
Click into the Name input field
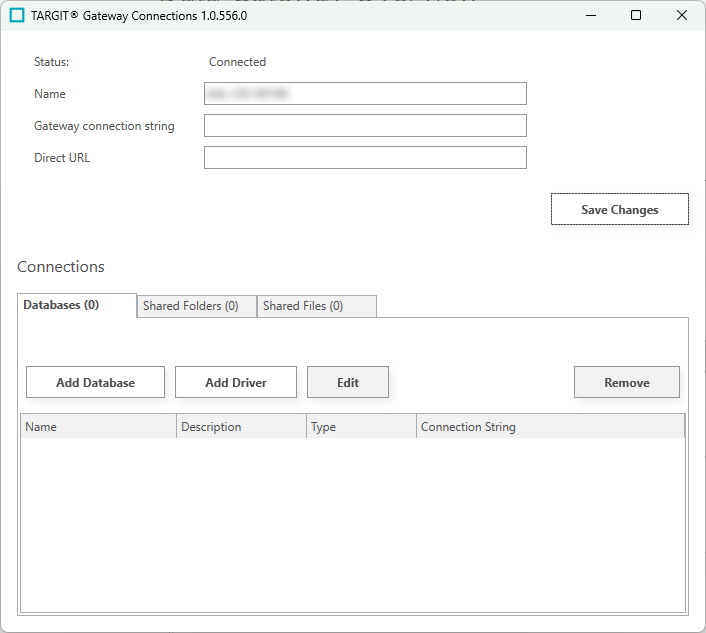coord(365,94)
